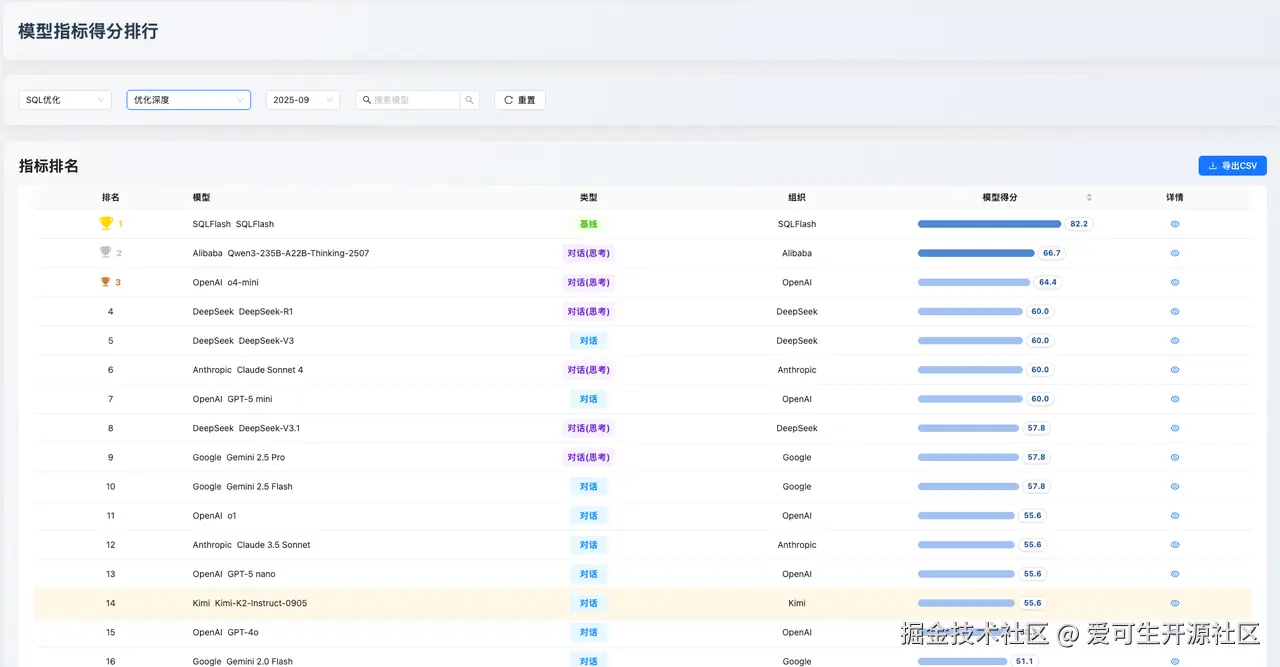Viewport: 1280px width, 667px height.
Task: Click the SQLFlash 82.2 score bar
Action: click(x=989, y=224)
